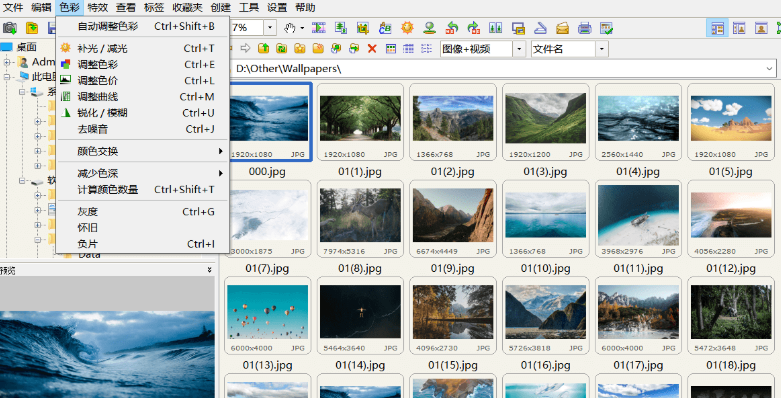
Task: Open the 帮助 menu
Action: [x=305, y=7]
